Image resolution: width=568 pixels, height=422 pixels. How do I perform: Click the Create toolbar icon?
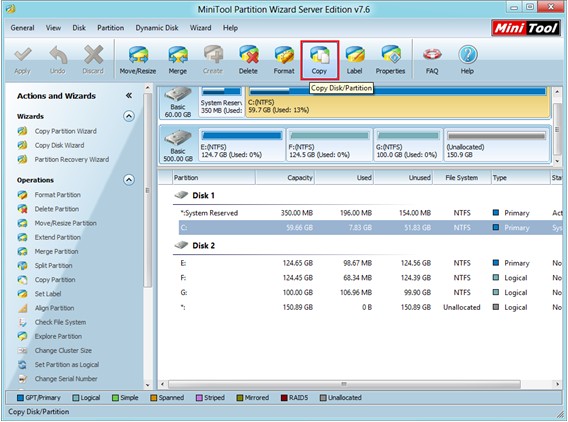(213, 60)
